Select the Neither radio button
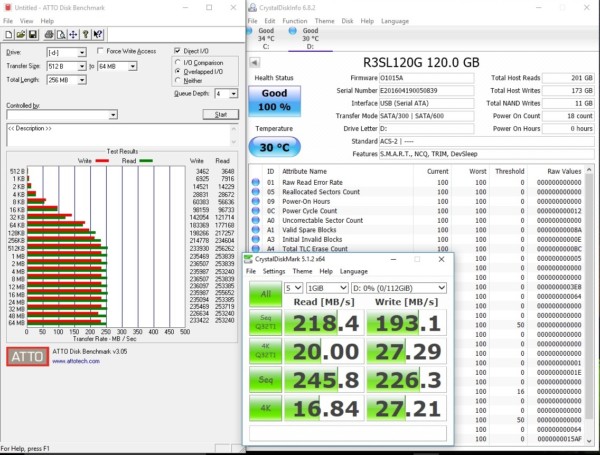Image resolution: width=600 pixels, height=455 pixels. point(178,80)
